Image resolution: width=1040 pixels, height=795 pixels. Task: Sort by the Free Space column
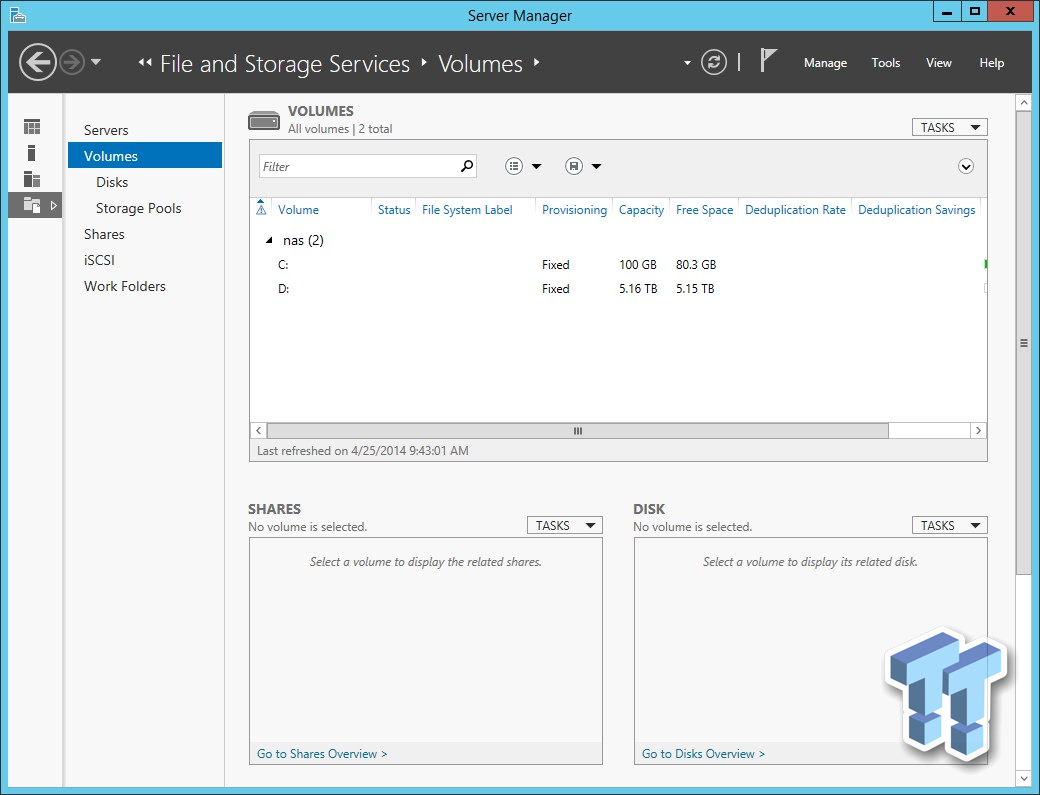pos(704,210)
